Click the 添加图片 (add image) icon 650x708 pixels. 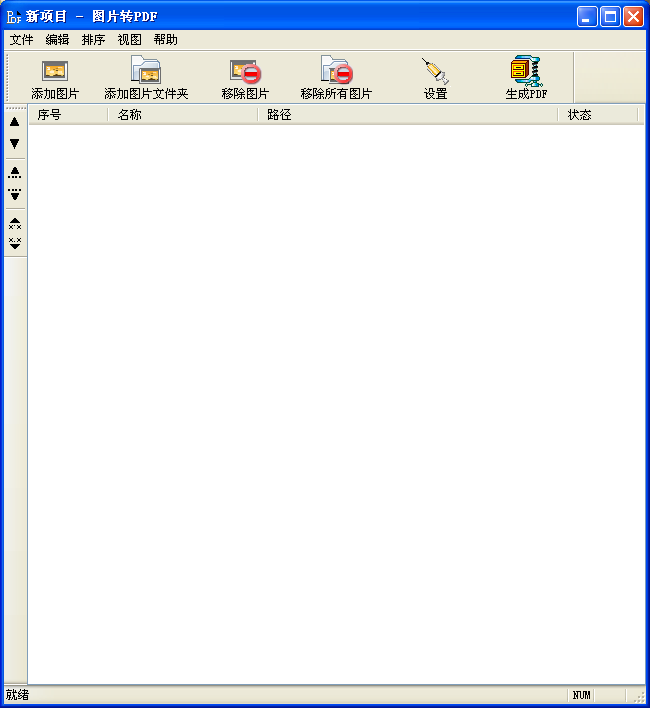click(x=55, y=71)
